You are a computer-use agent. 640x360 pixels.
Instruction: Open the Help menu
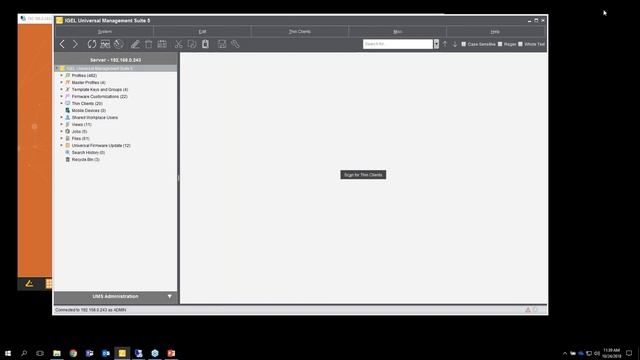(x=495, y=31)
